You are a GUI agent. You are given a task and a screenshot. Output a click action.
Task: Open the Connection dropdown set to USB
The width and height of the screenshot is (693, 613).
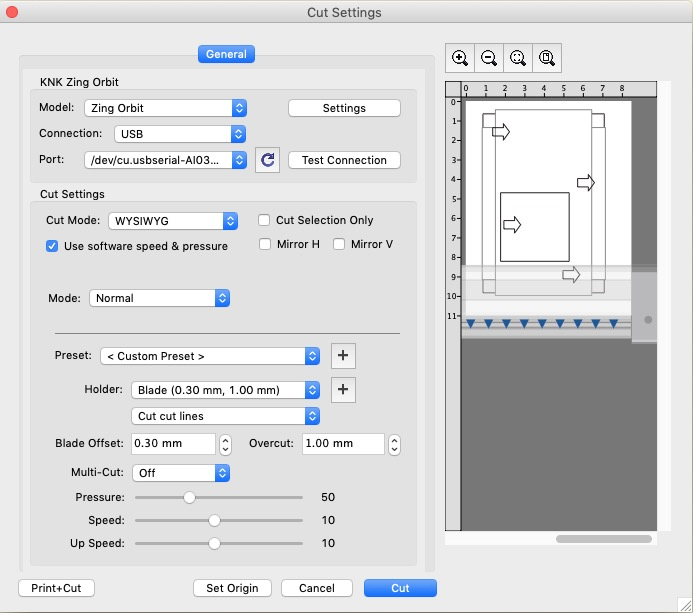pyautogui.click(x=180, y=134)
